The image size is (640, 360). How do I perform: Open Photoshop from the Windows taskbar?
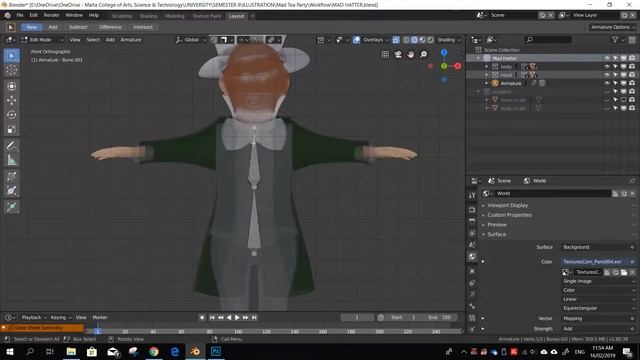[216, 351]
